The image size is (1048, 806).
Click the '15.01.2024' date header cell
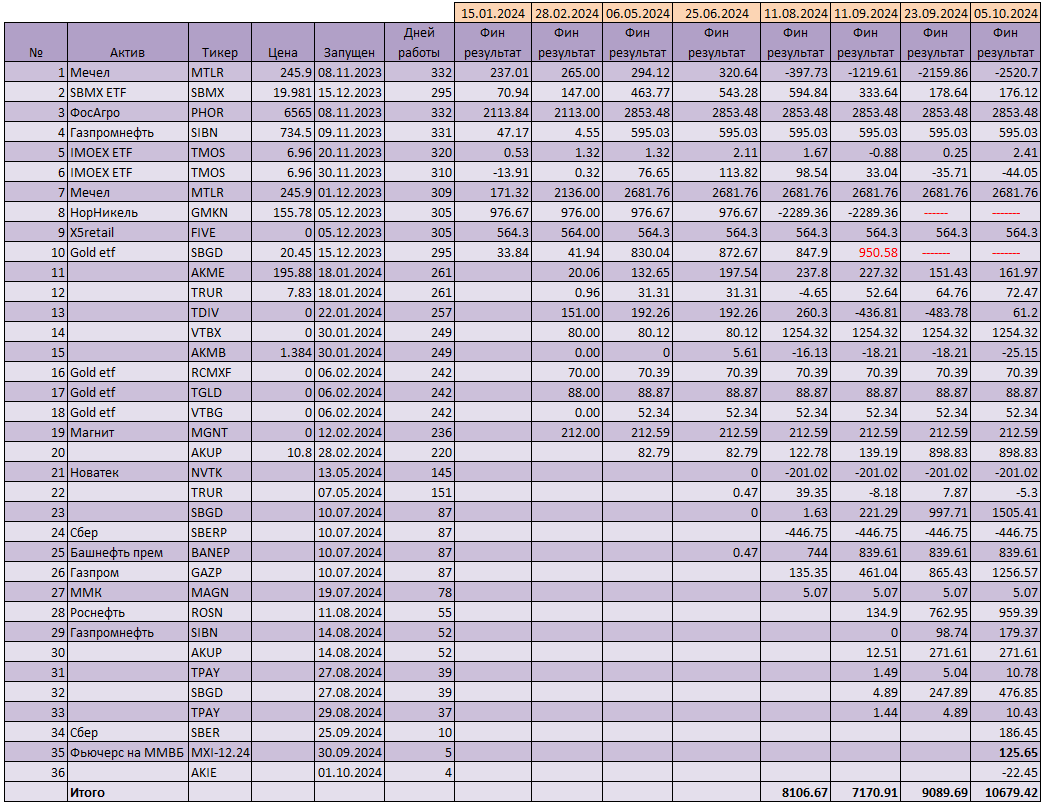point(493,13)
